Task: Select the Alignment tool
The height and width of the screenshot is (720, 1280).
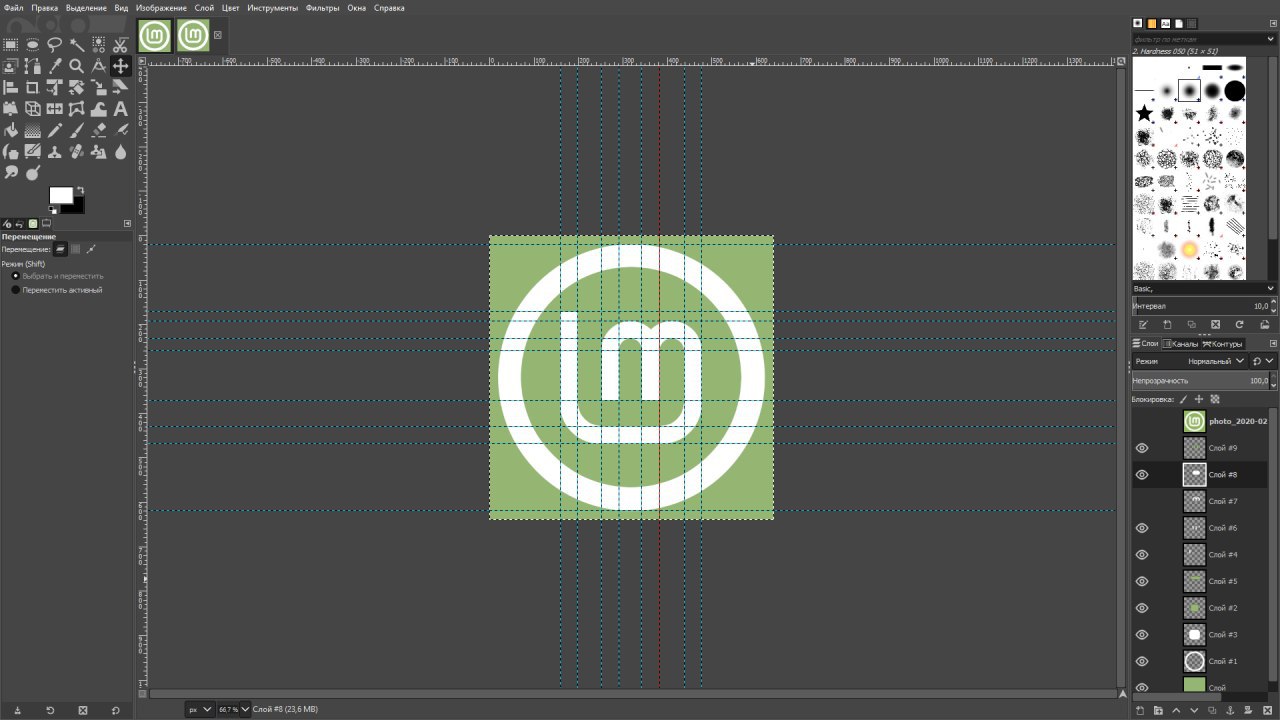Action: pyautogui.click(x=11, y=88)
